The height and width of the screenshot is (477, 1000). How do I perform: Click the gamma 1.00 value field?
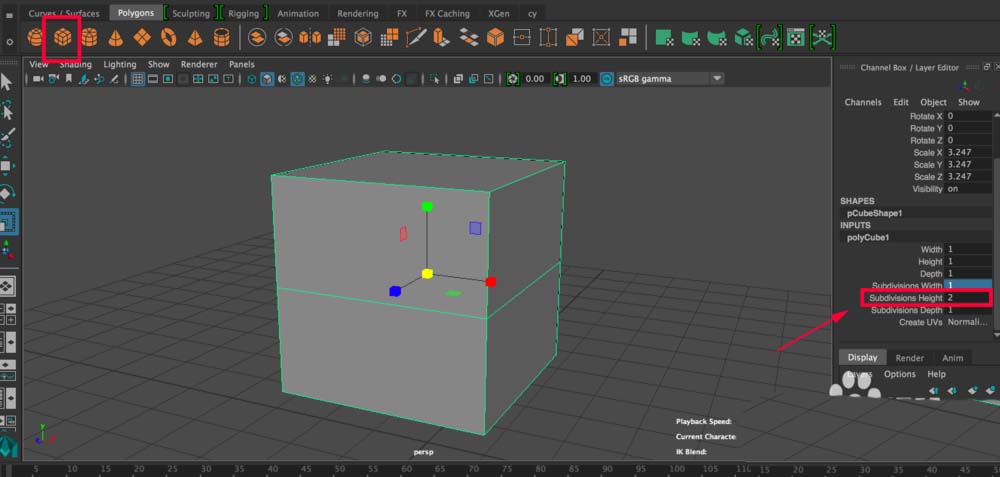(582, 79)
